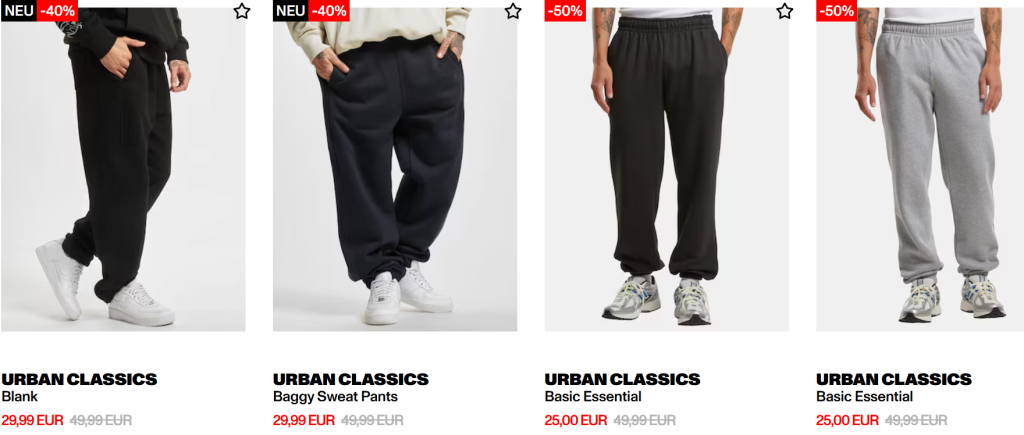Click 25,00 EUR price of black Basic Essential

(576, 420)
